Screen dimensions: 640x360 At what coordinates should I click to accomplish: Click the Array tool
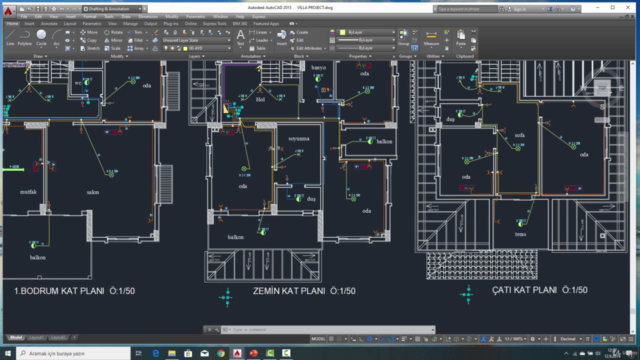point(136,48)
